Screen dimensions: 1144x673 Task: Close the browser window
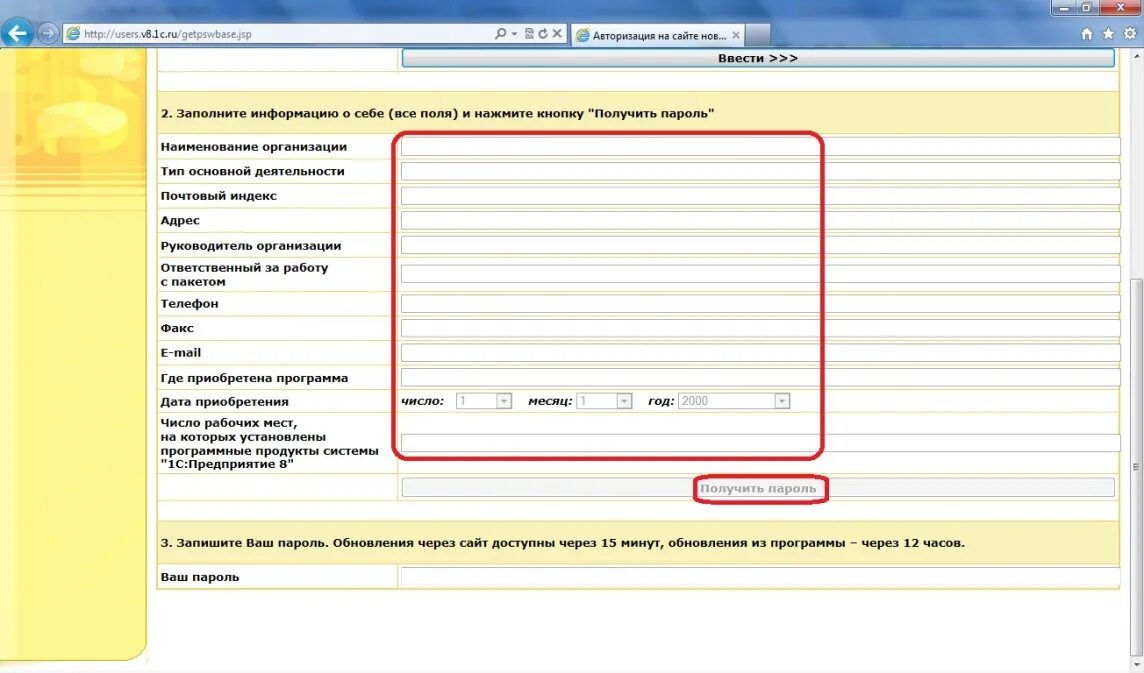1120,7
